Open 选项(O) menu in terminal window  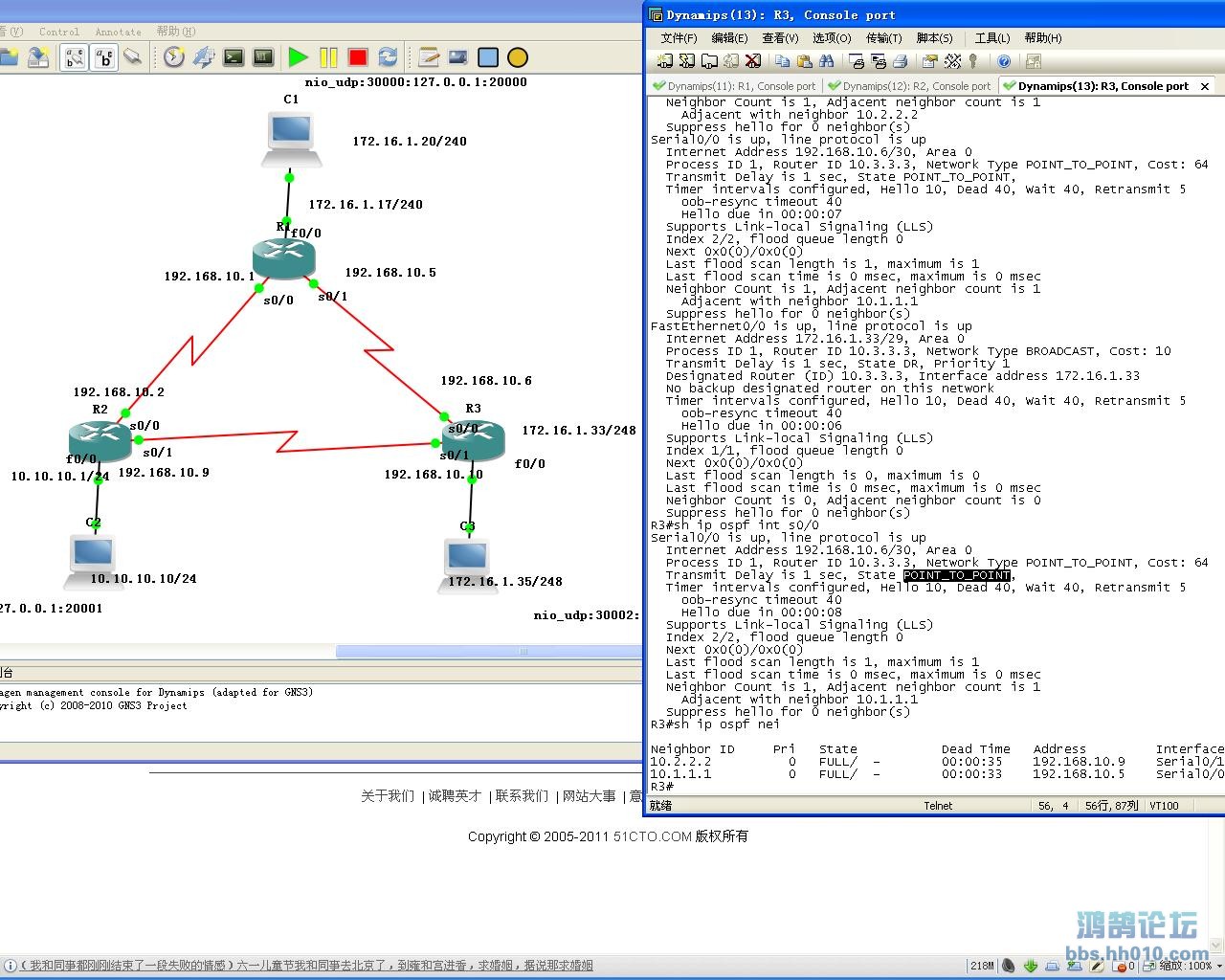coord(832,38)
